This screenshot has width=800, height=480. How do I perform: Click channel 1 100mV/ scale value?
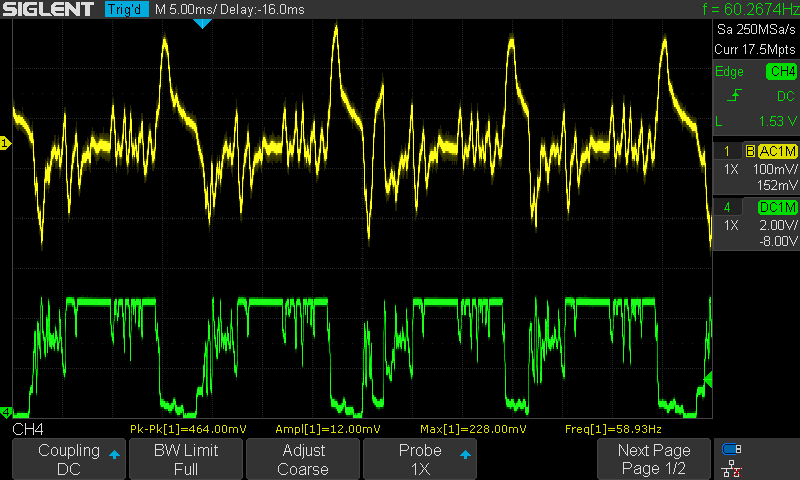point(774,169)
